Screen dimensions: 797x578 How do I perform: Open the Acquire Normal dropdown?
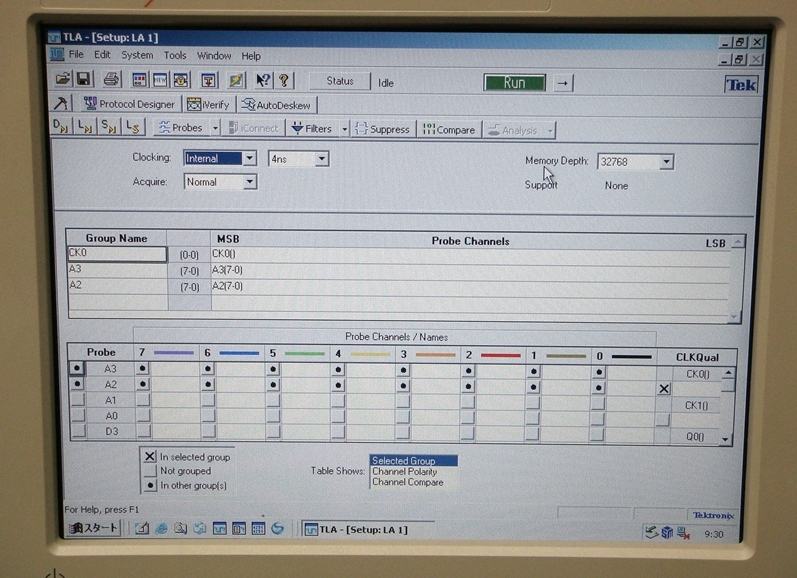(249, 181)
